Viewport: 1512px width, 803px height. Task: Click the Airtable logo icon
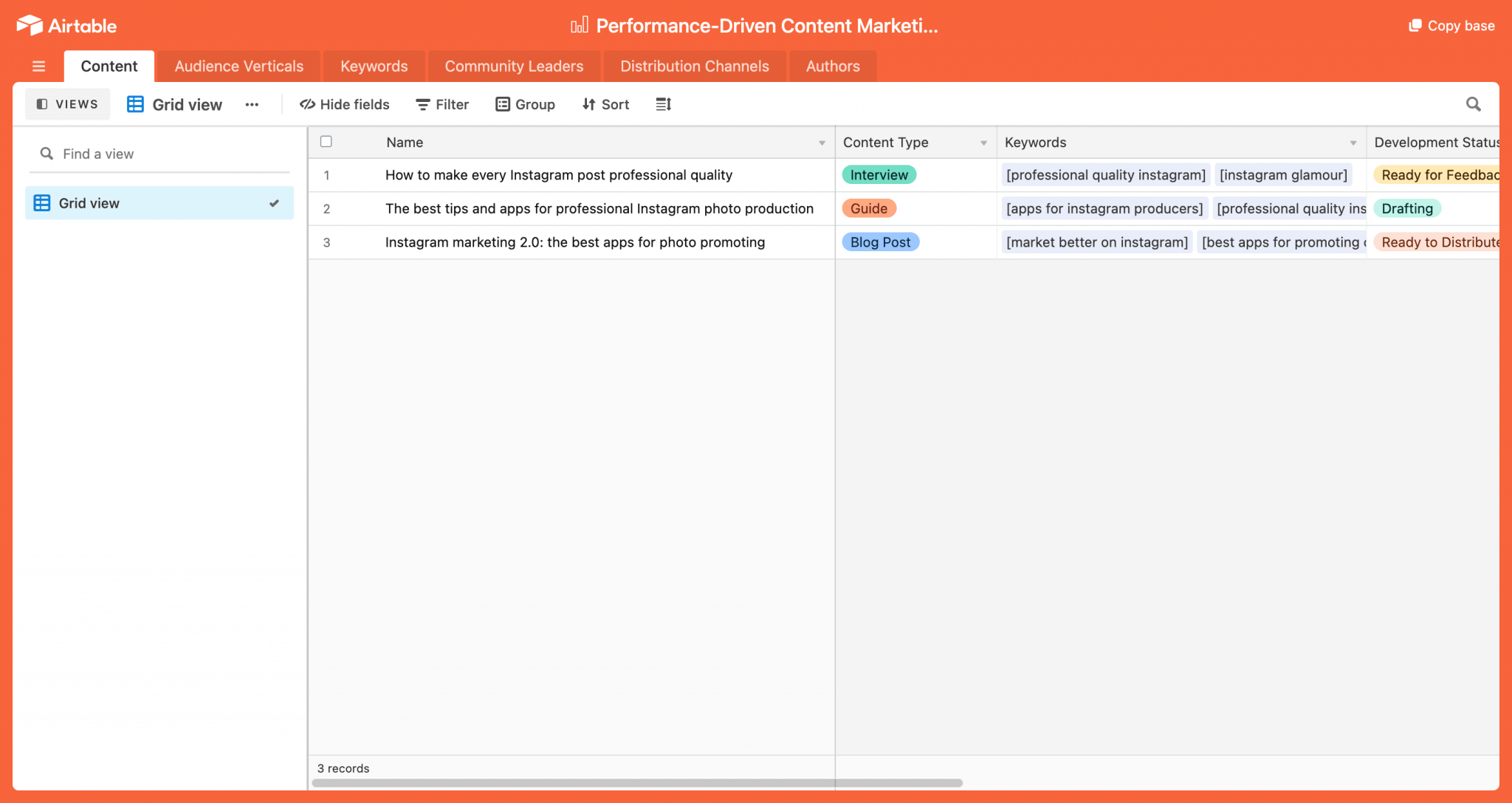[30, 25]
